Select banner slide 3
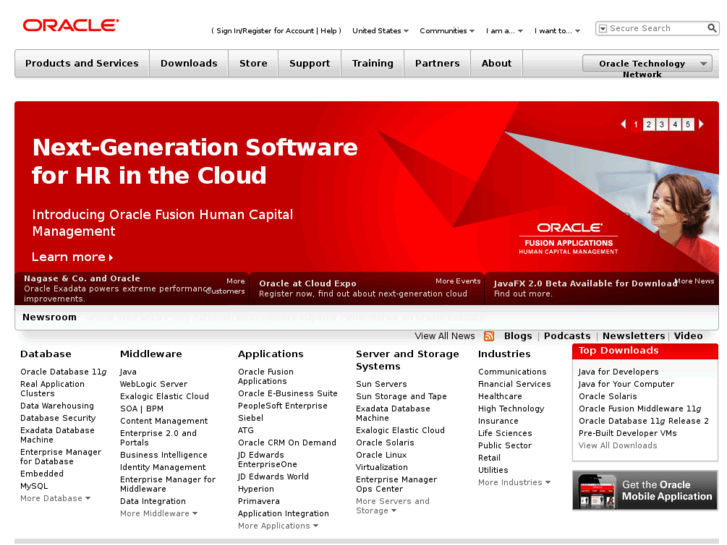The height and width of the screenshot is (545, 727). tap(662, 124)
